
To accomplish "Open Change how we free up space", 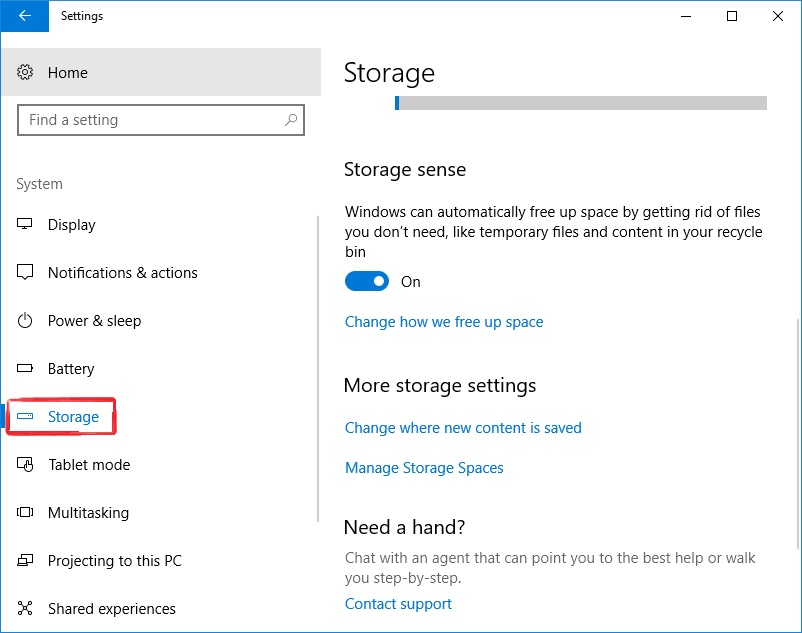I will point(443,322).
